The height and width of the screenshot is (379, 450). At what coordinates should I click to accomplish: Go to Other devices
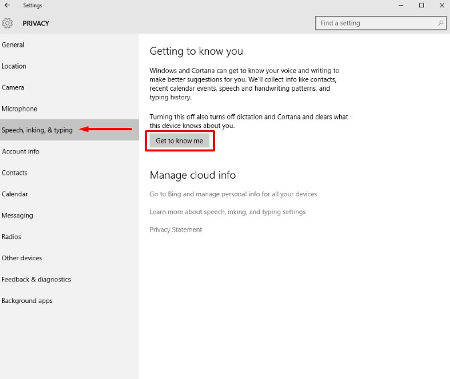[69, 258]
